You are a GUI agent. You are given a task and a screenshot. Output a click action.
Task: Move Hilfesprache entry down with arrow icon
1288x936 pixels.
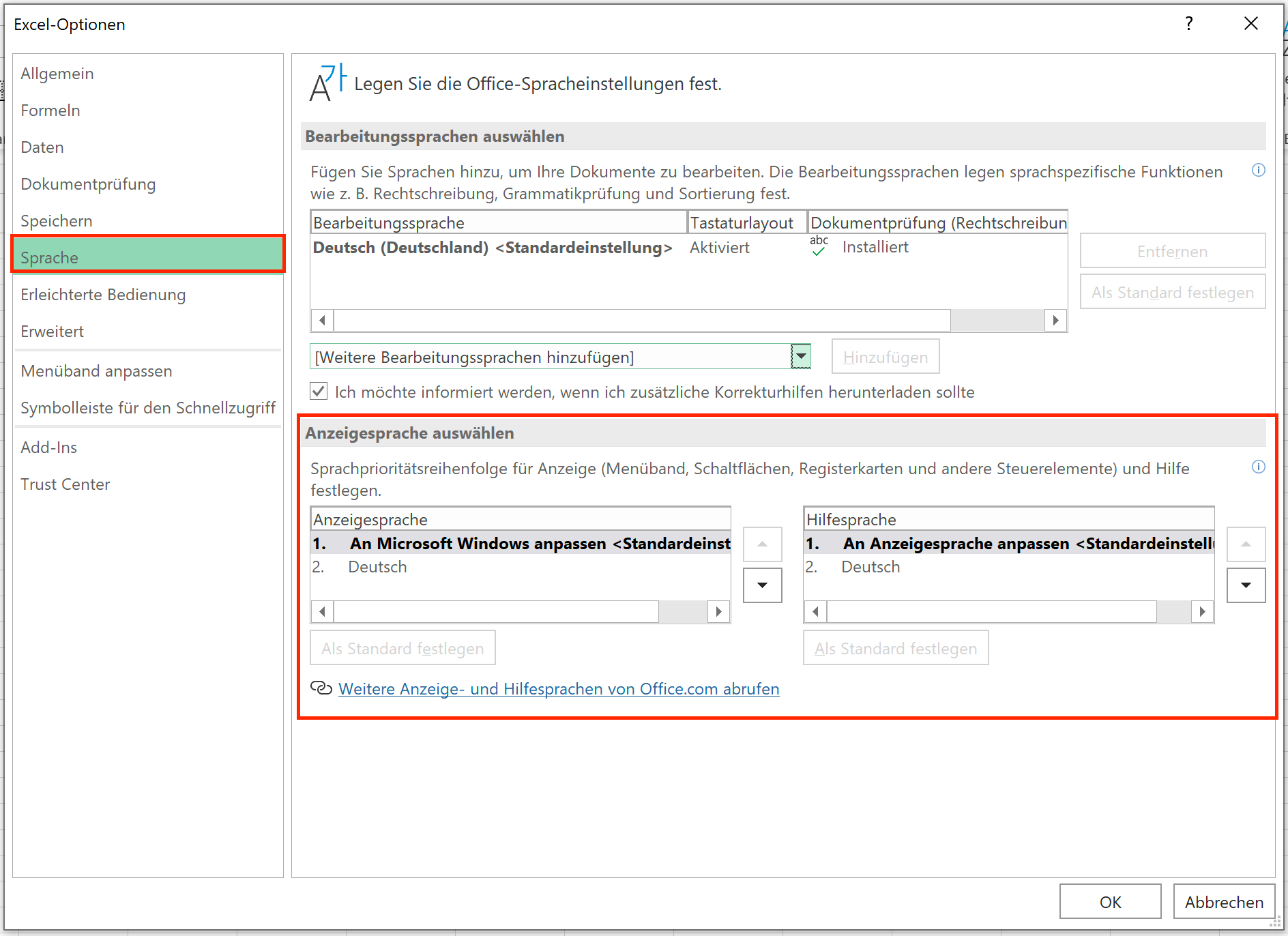[1246, 585]
